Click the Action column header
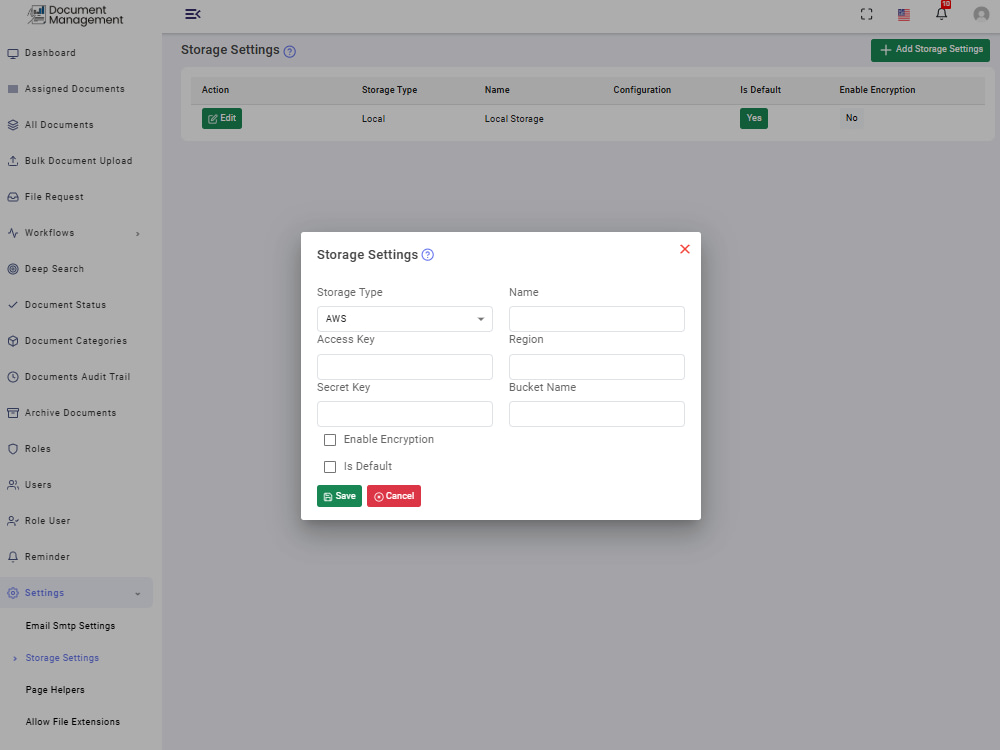This screenshot has height=750, width=1000. [216, 90]
